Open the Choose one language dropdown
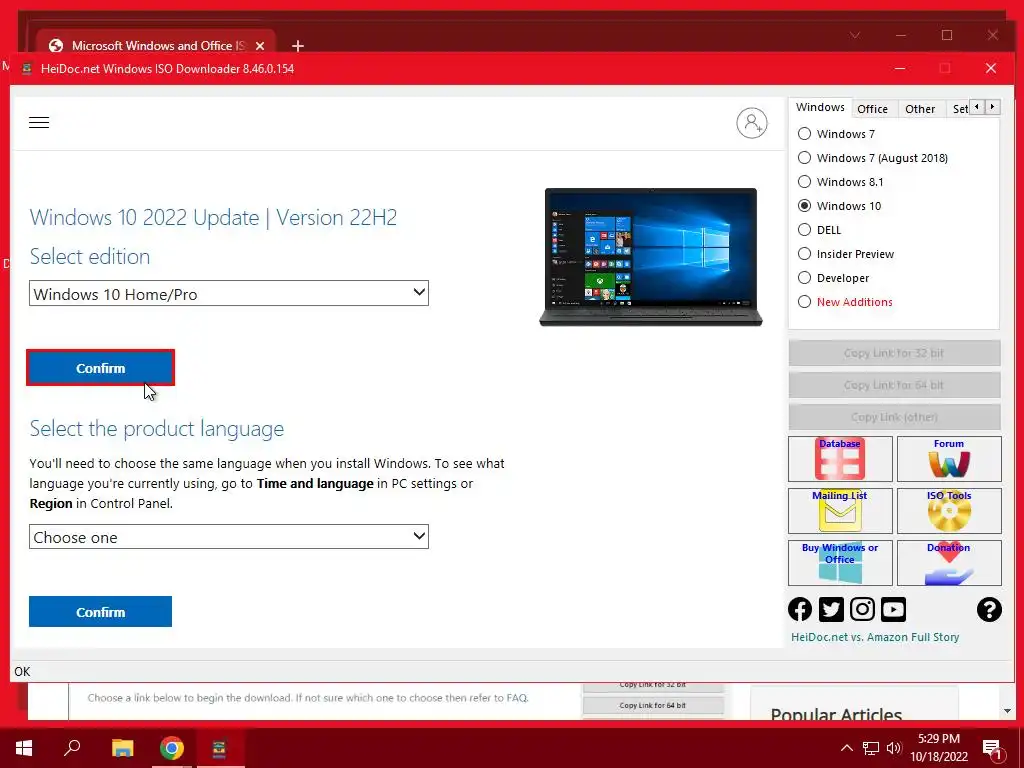Image resolution: width=1024 pixels, height=768 pixels. [229, 537]
